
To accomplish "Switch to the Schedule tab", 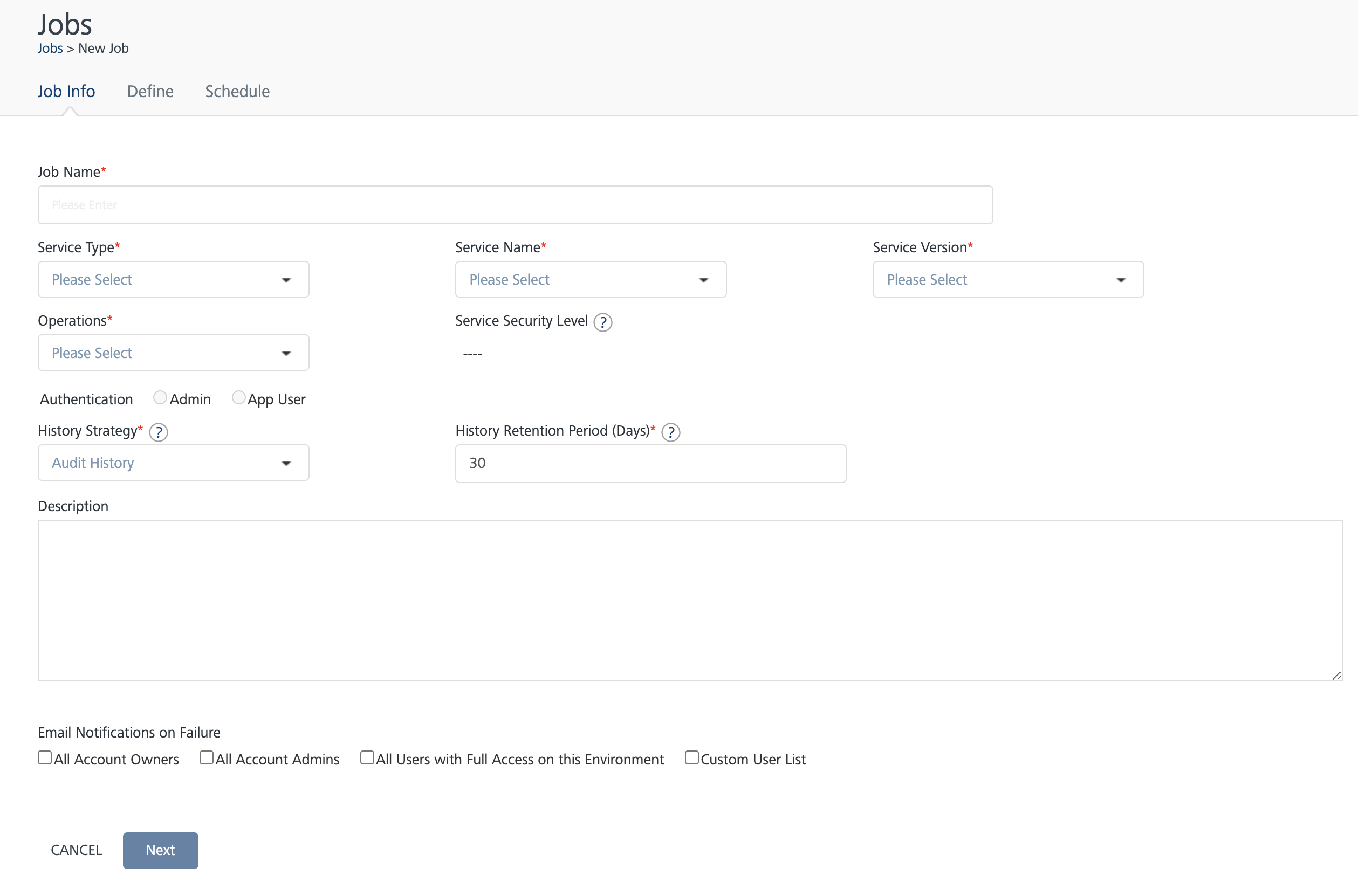I will tap(237, 92).
